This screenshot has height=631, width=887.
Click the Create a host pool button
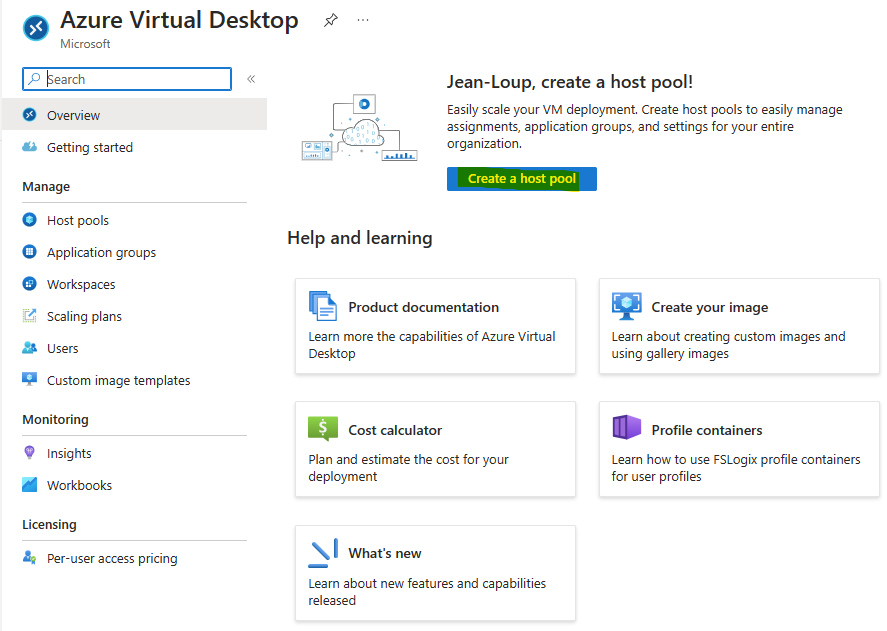tap(522, 179)
